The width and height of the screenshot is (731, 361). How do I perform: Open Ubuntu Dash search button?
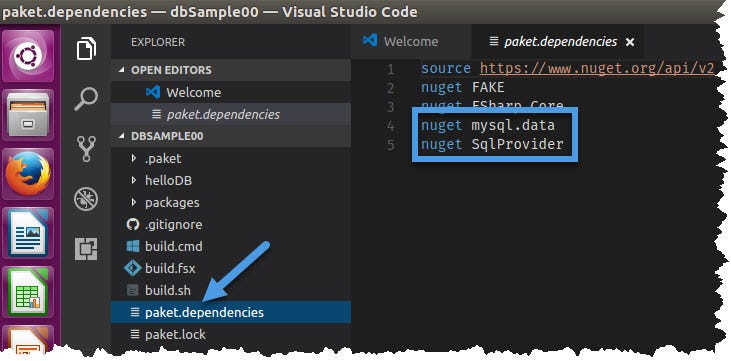click(x=28, y=56)
